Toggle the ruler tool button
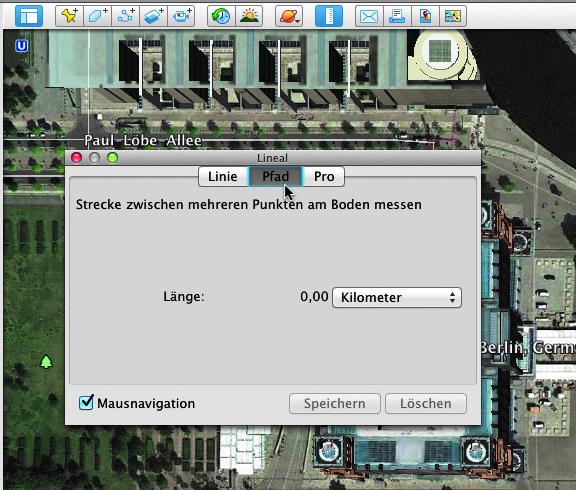 329,16
